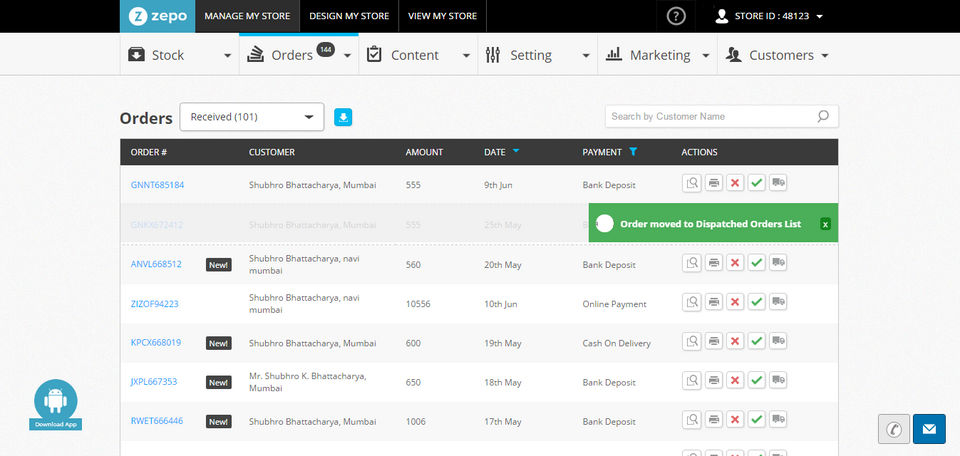The width and height of the screenshot is (960, 456).
Task: Cancel order ZIZOF94223
Action: click(x=735, y=302)
